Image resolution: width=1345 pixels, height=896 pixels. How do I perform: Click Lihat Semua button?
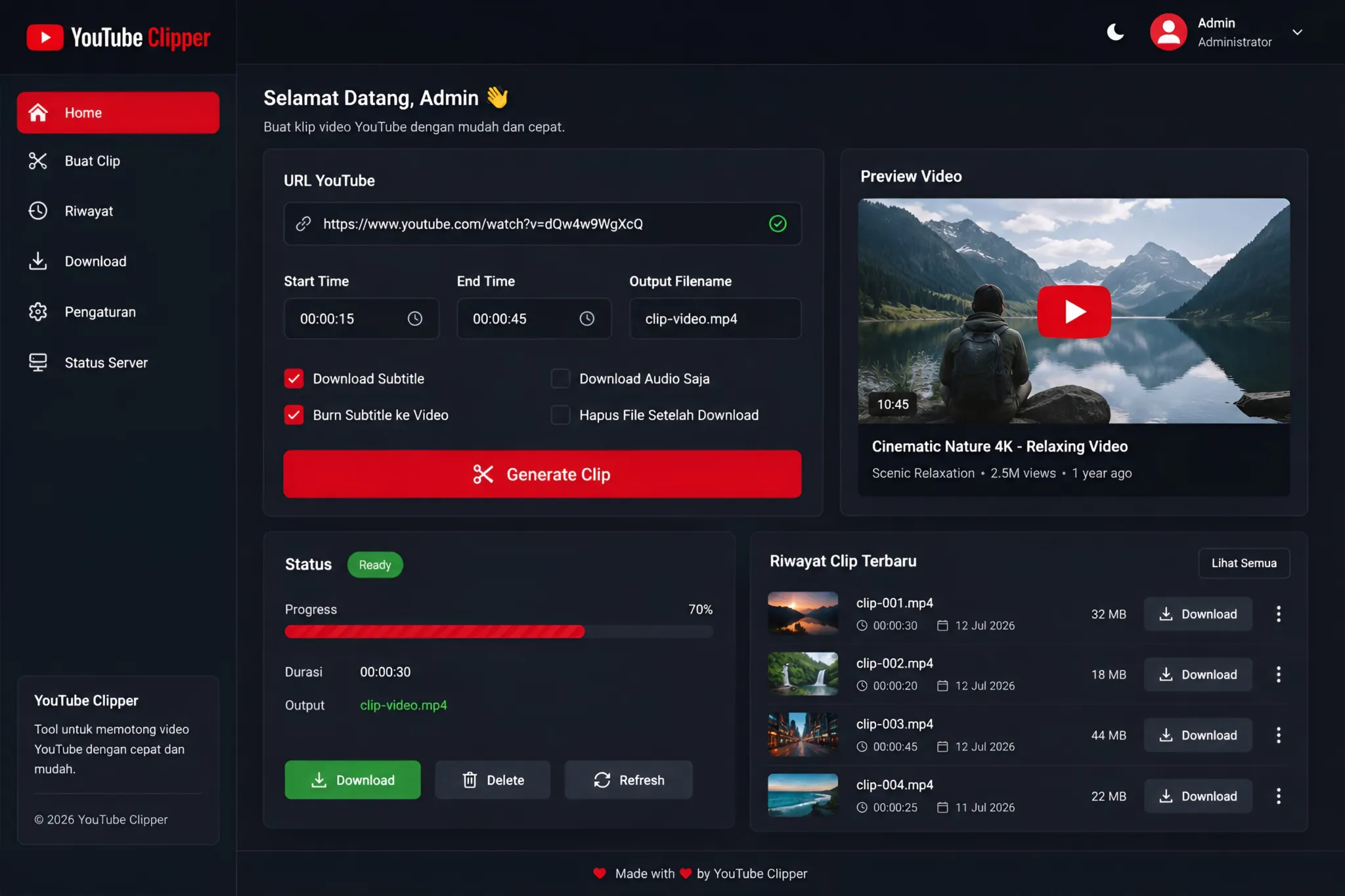[1244, 563]
